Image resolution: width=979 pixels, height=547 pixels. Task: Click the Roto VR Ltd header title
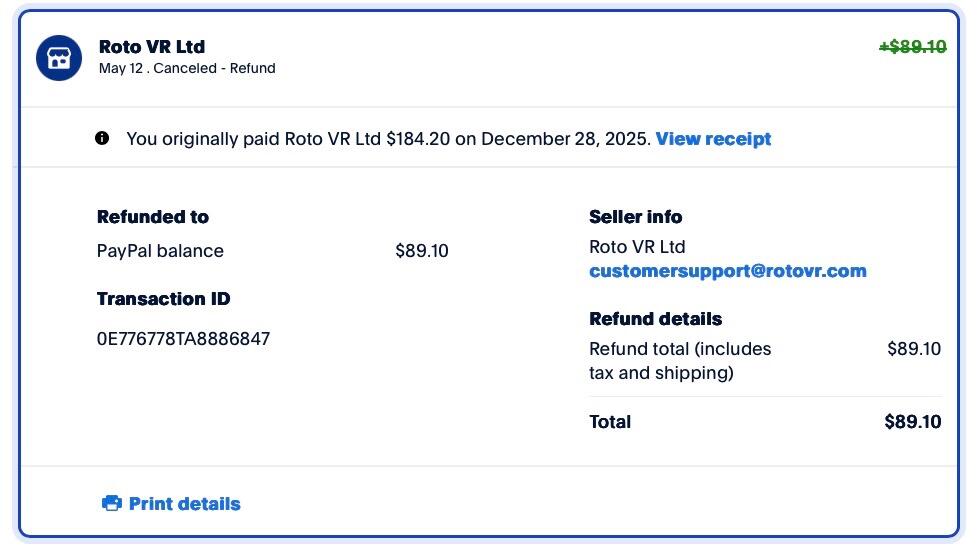(152, 47)
